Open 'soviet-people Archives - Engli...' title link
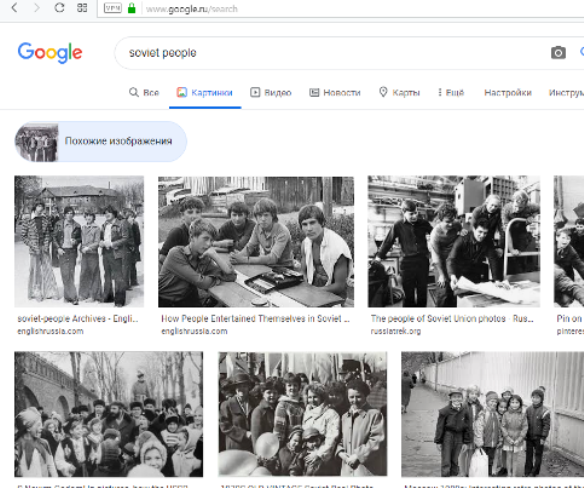This screenshot has width=584, height=488. tap(78, 319)
